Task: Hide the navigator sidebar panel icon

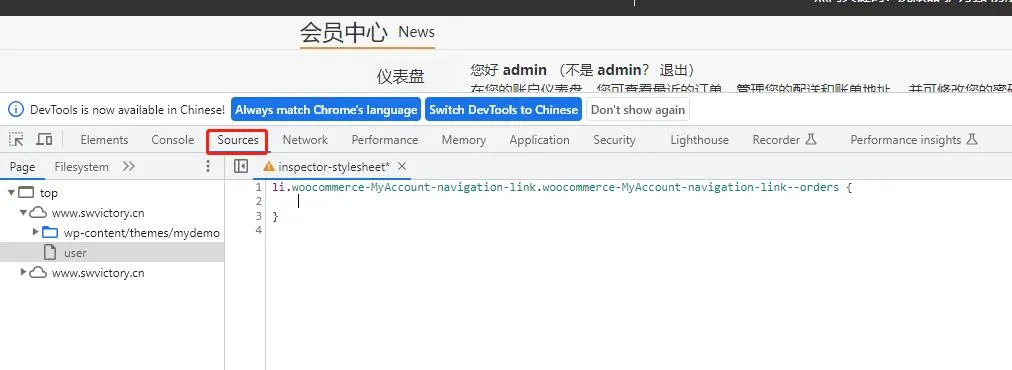Action: pos(241,167)
